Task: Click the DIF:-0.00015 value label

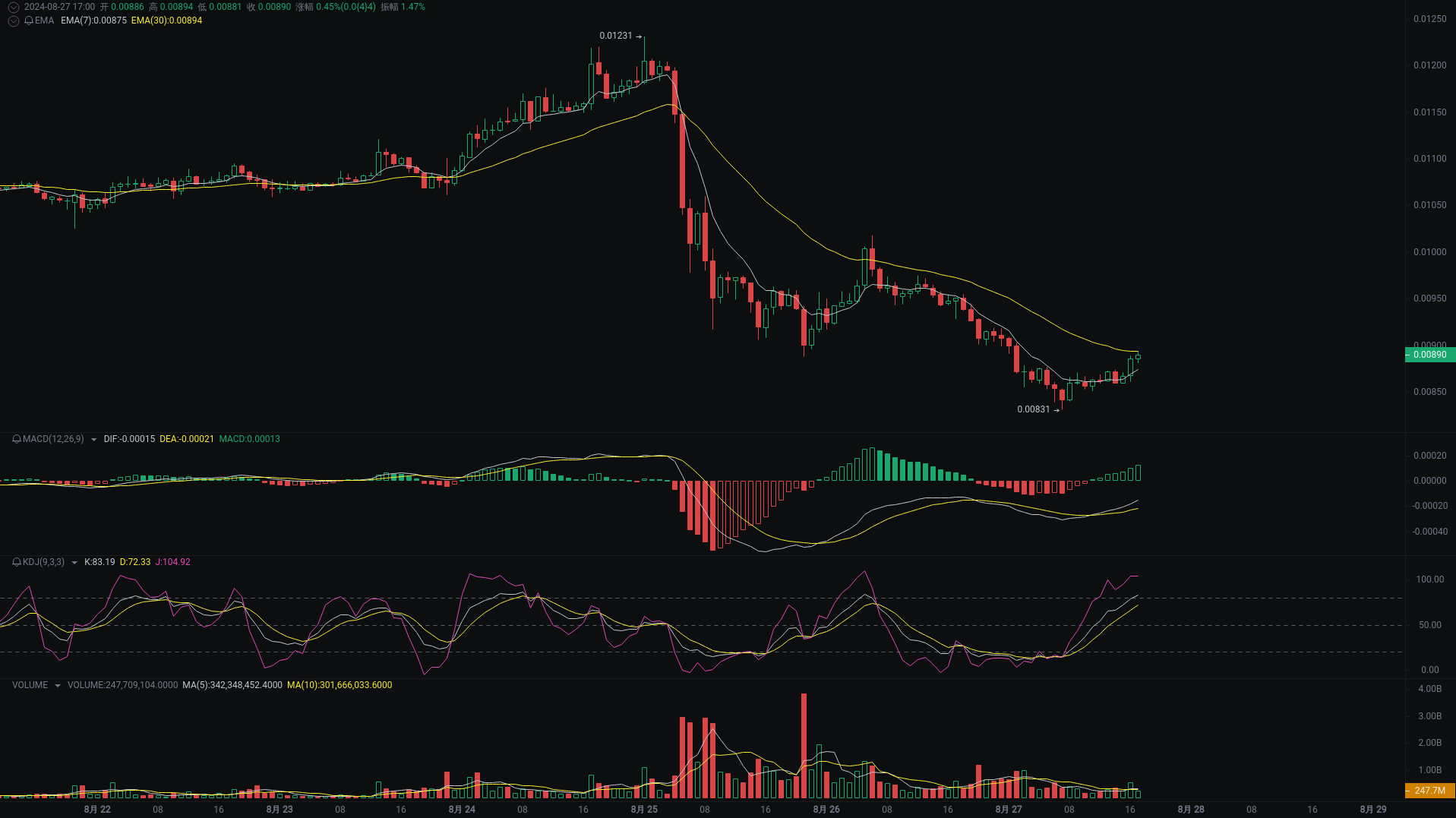Action: point(129,439)
